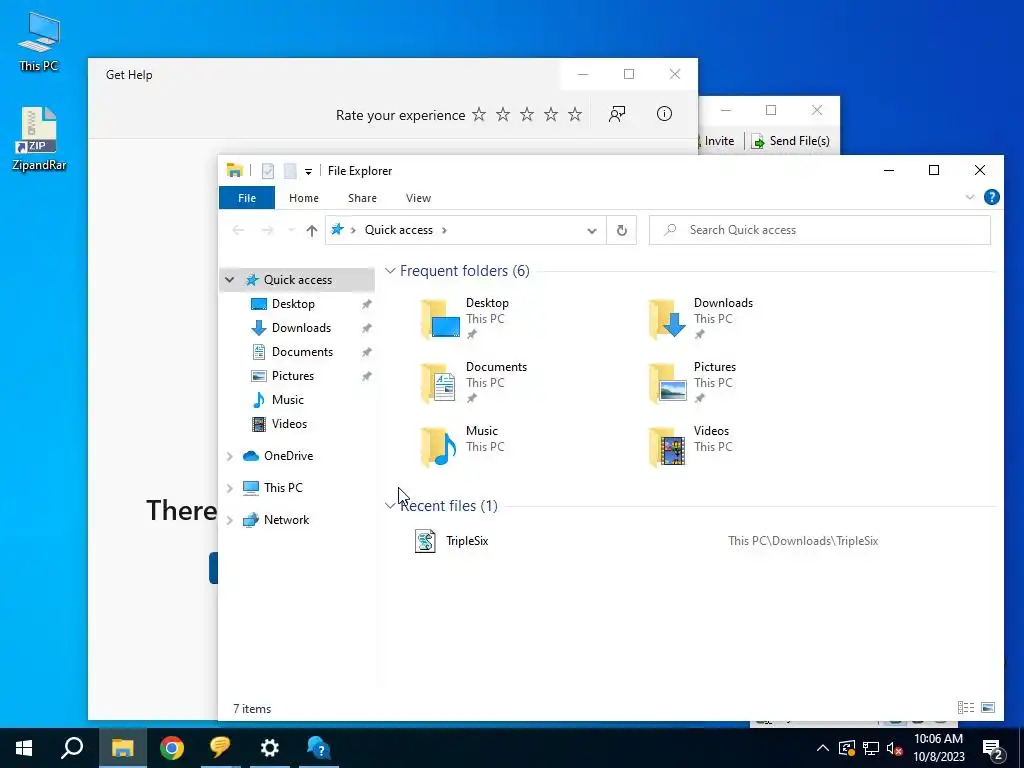1024x768 pixels.
Task: Expand the This PC tree node
Action: coord(230,488)
